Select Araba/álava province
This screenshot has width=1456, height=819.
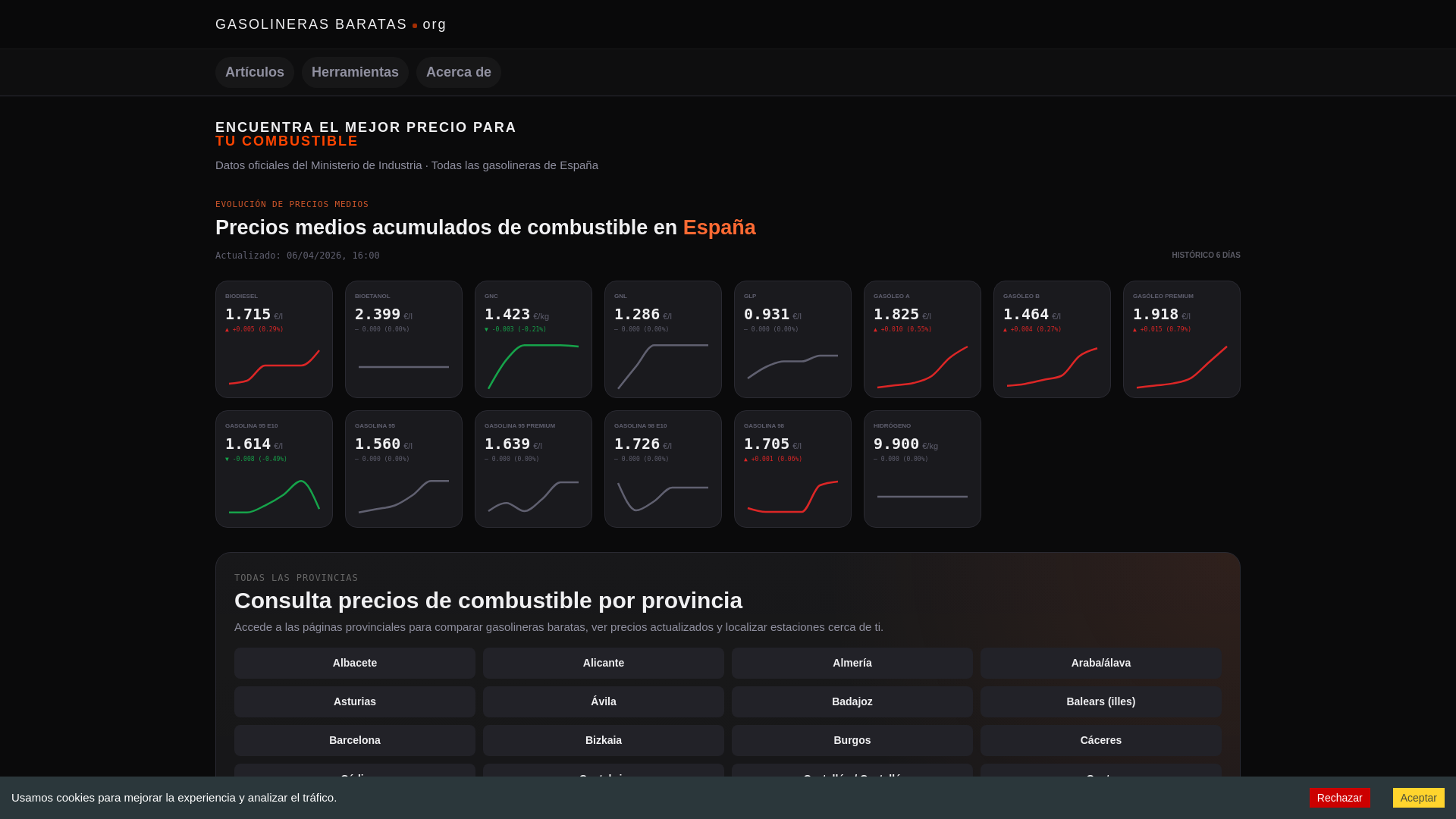pyautogui.click(x=1101, y=663)
